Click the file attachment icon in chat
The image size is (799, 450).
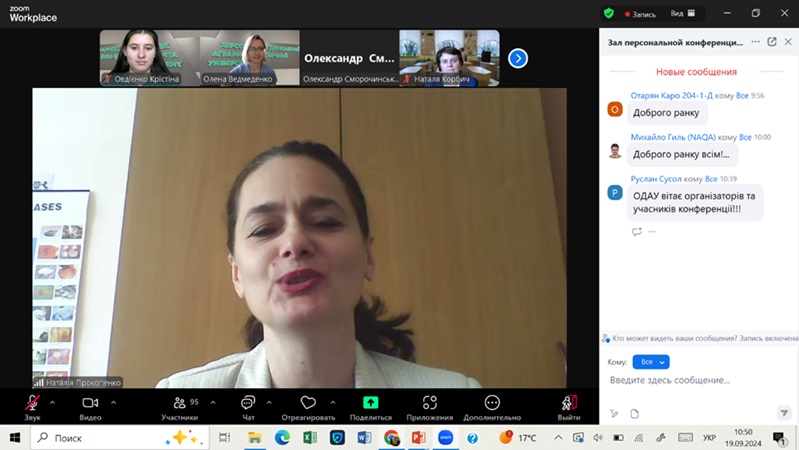634,413
